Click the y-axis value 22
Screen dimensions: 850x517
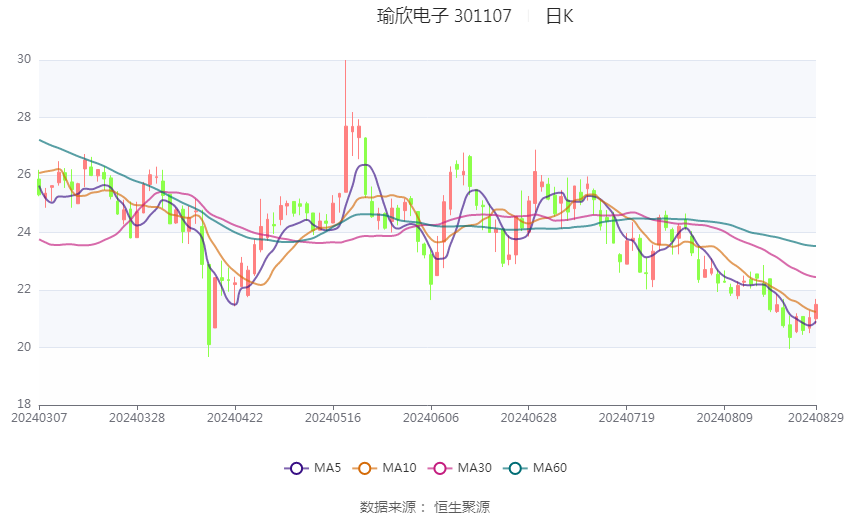(24, 289)
